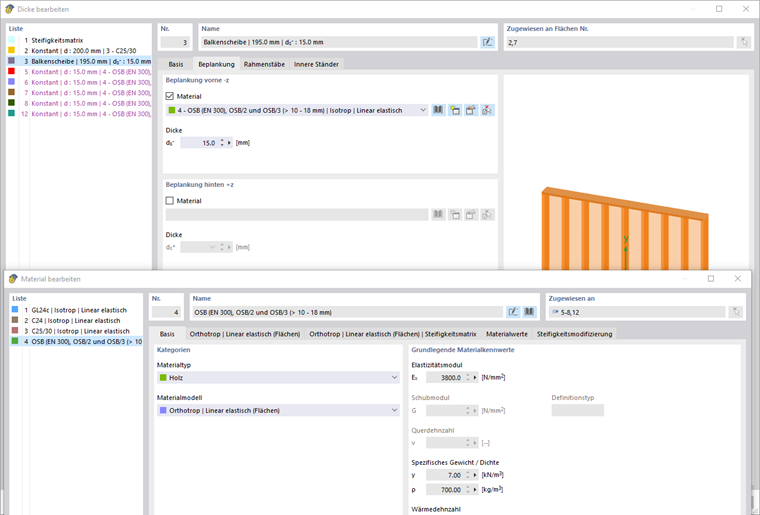This screenshot has width=760, height=515.
Task: Click the arrow button beside specific weight 7.00
Action: point(475,475)
